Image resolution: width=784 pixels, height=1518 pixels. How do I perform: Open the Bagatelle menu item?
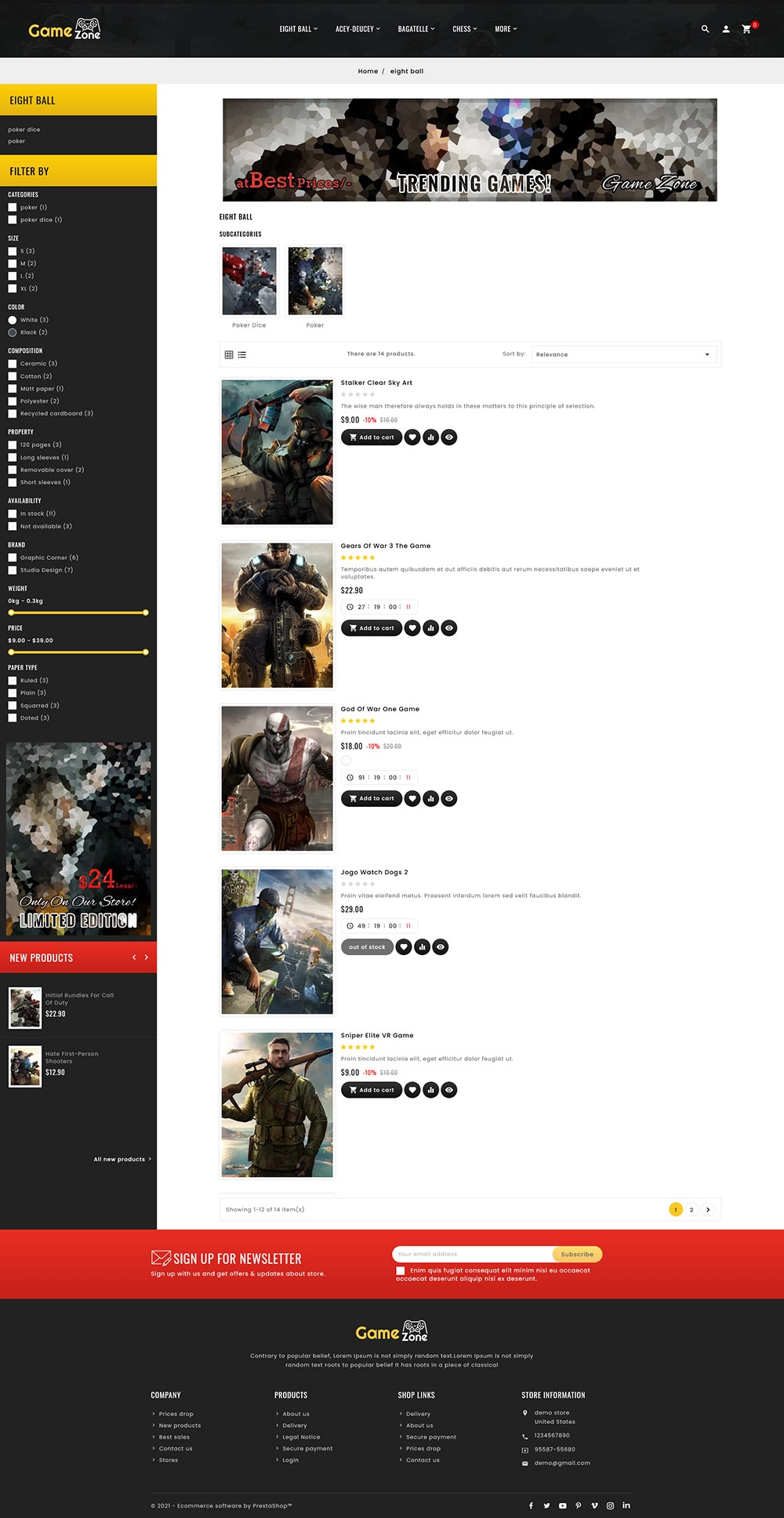pos(416,29)
